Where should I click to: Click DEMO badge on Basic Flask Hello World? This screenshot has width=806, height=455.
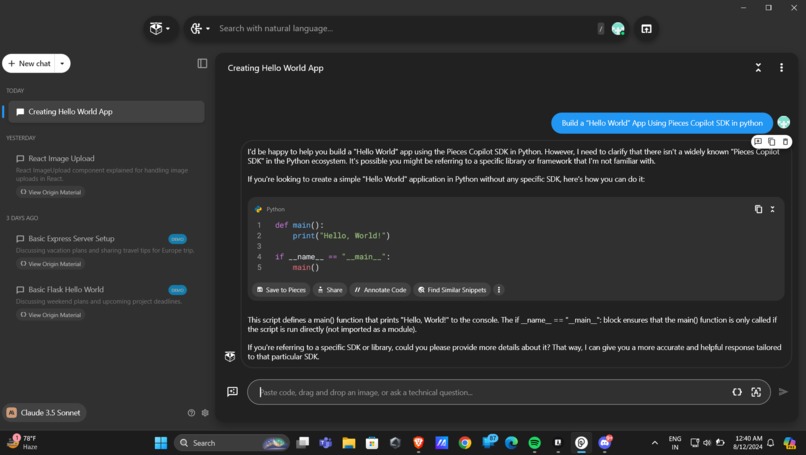[177, 290]
